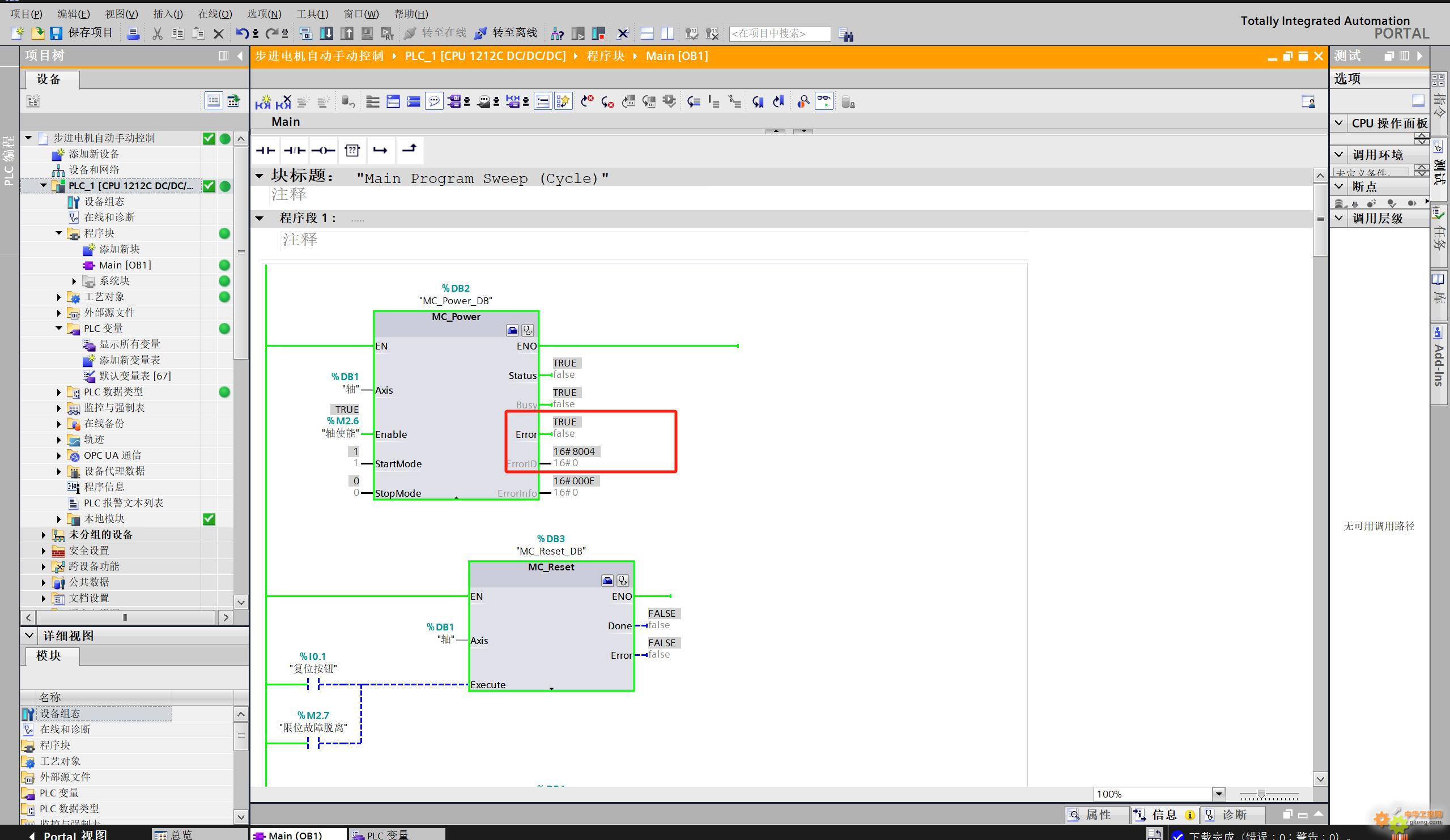Click the split editor horizontally icon

pyautogui.click(x=647, y=34)
